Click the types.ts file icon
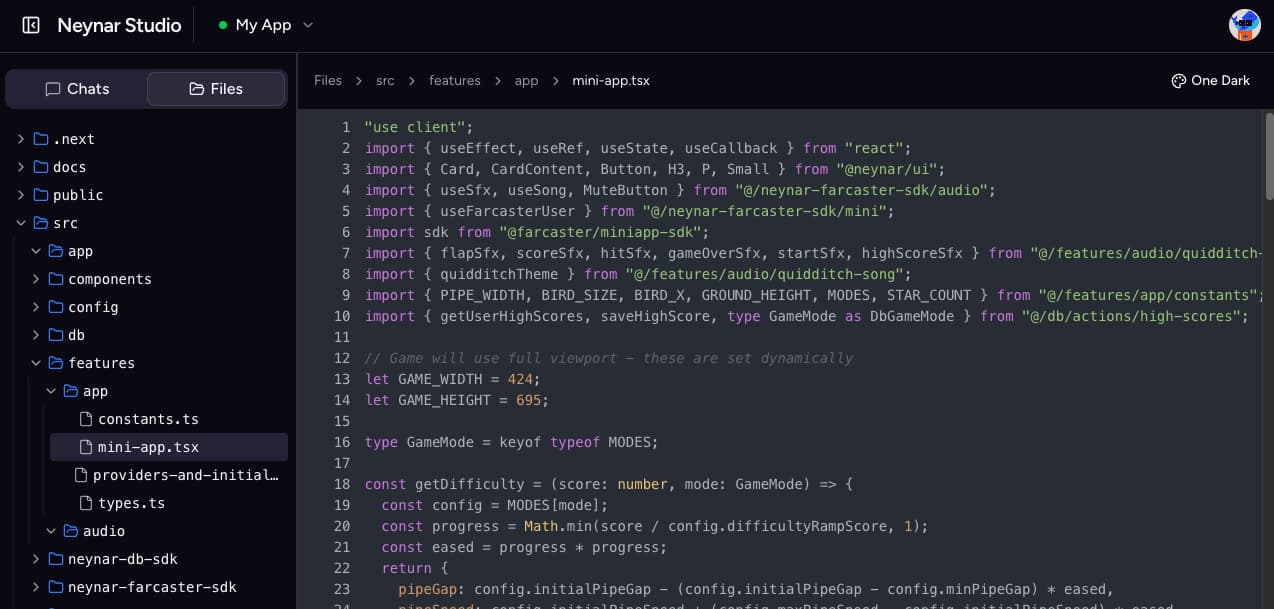 [86, 503]
